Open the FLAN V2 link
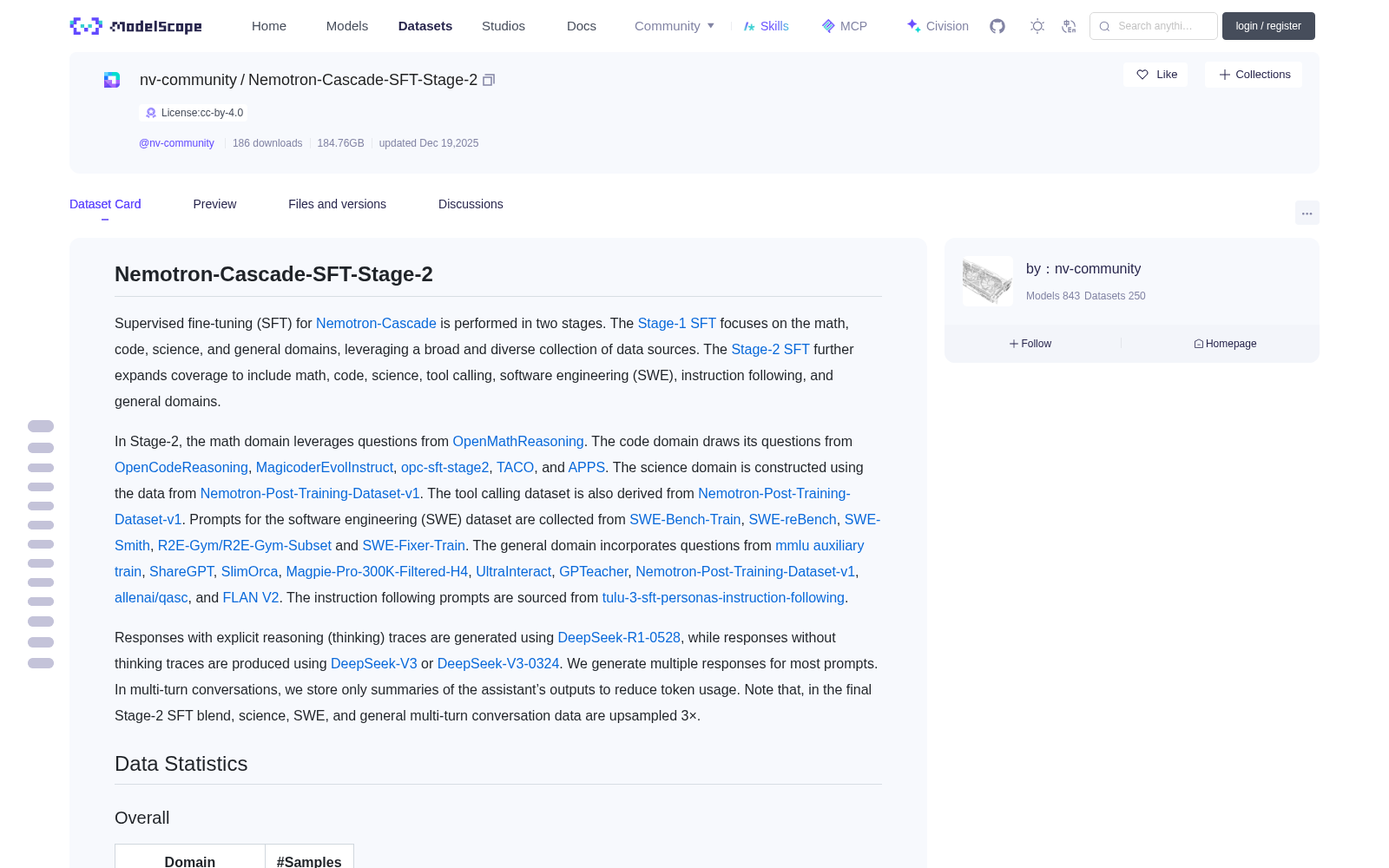Image resolution: width=1389 pixels, height=868 pixels. [x=251, y=597]
